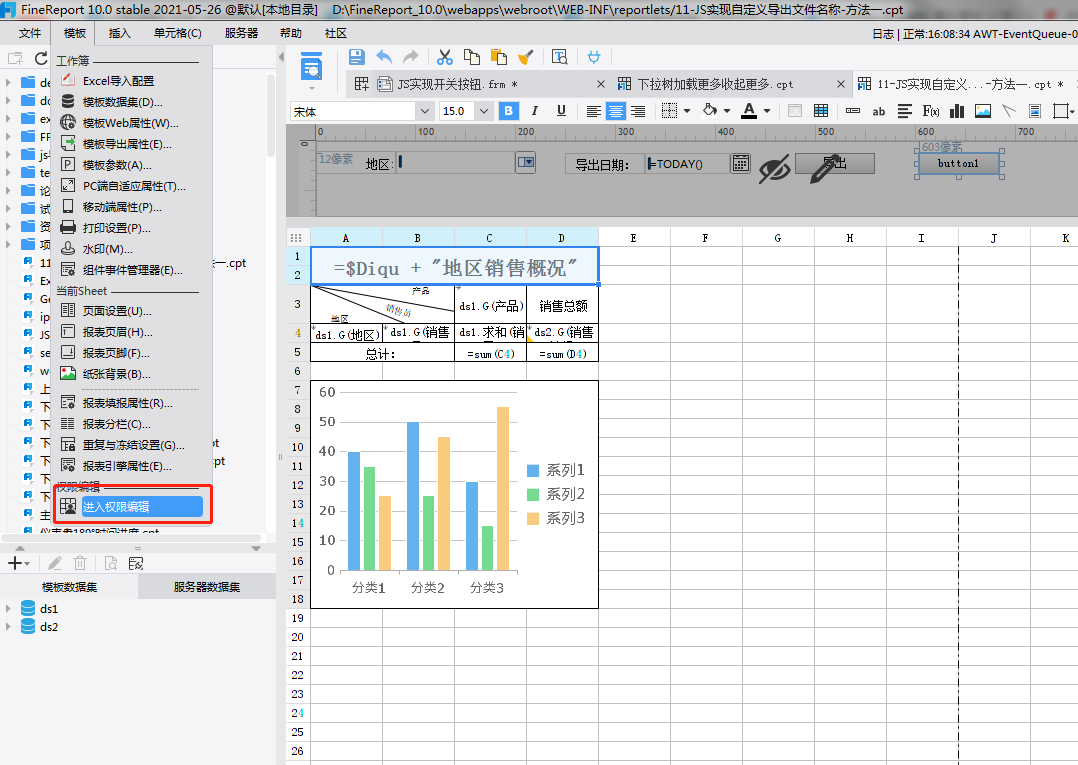Open fill color dropdown arrow
Viewport: 1078px width, 765px height.
tap(727, 111)
